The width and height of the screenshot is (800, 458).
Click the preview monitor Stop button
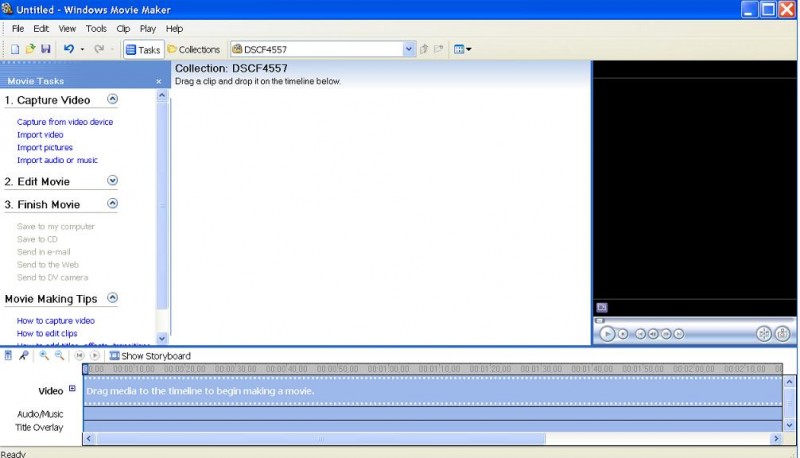pos(623,334)
